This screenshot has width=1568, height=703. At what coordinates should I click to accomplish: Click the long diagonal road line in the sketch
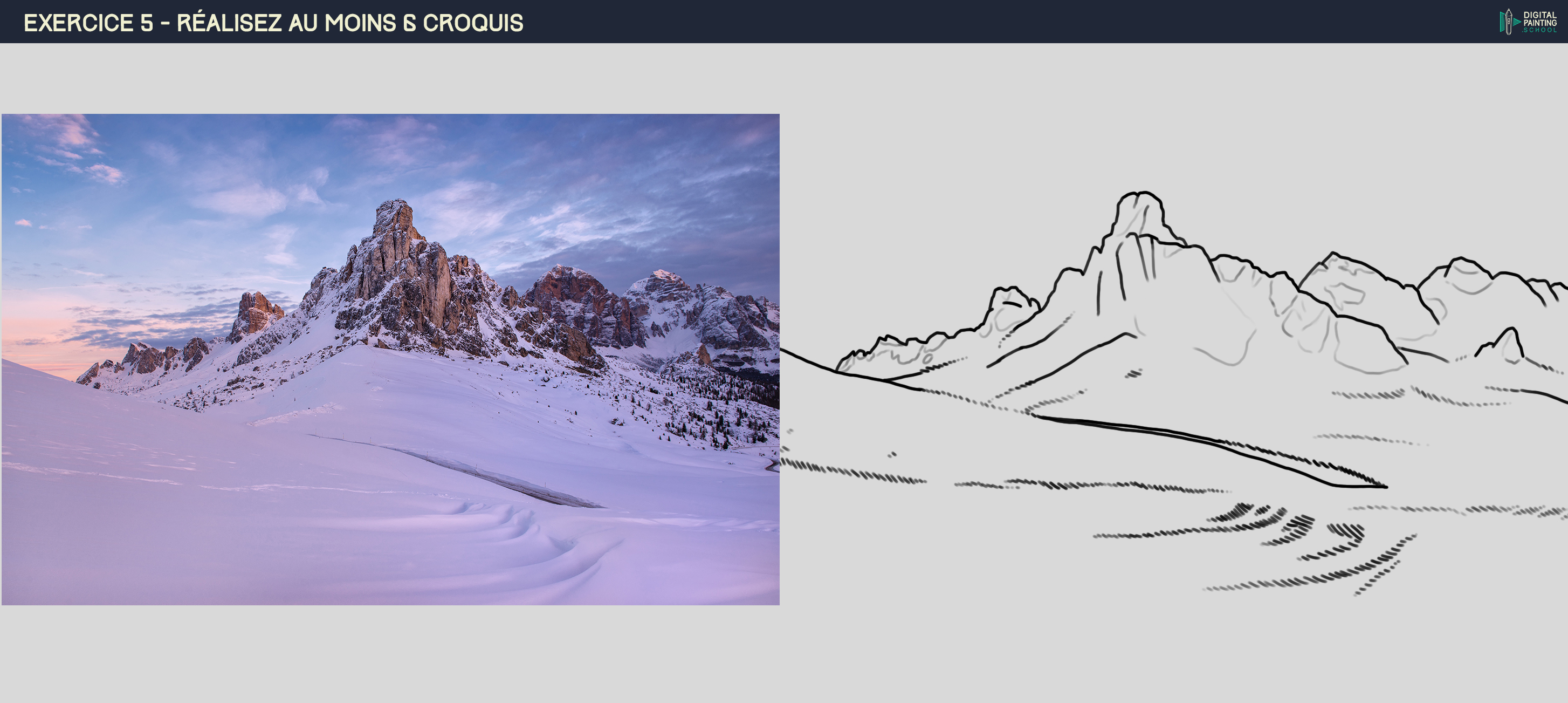(x=1211, y=451)
